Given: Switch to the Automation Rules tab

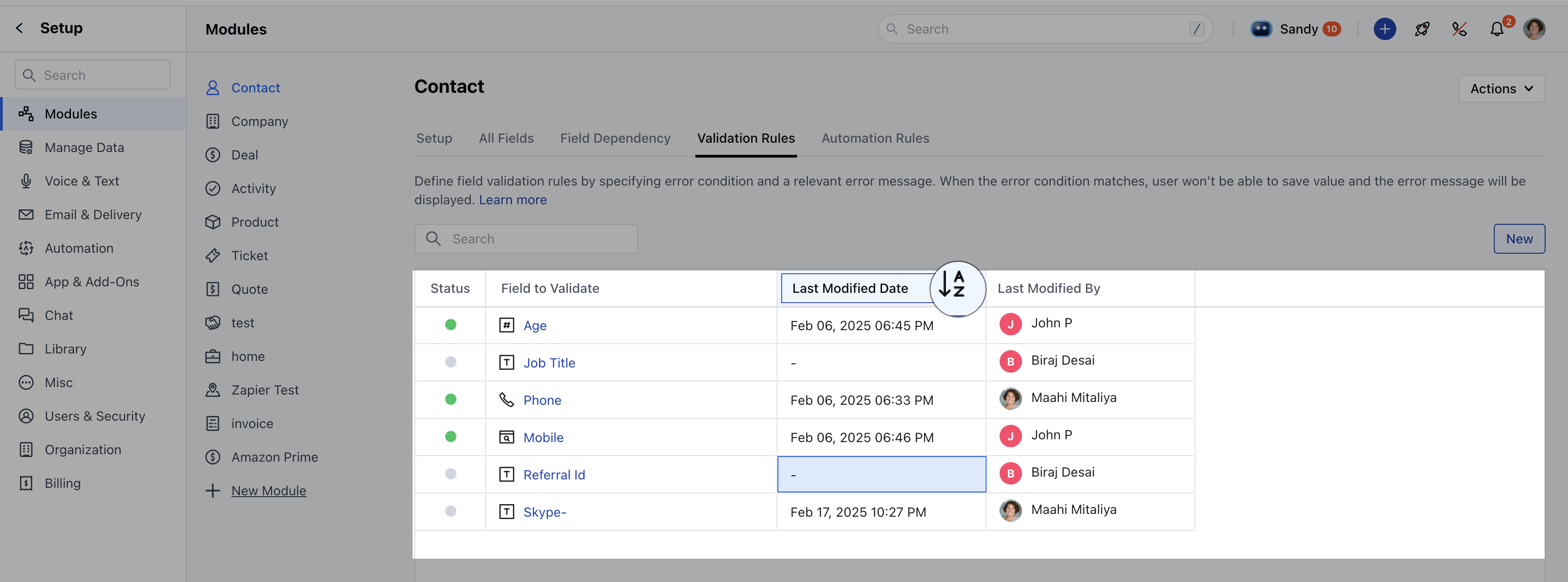Looking at the screenshot, I should tap(875, 138).
